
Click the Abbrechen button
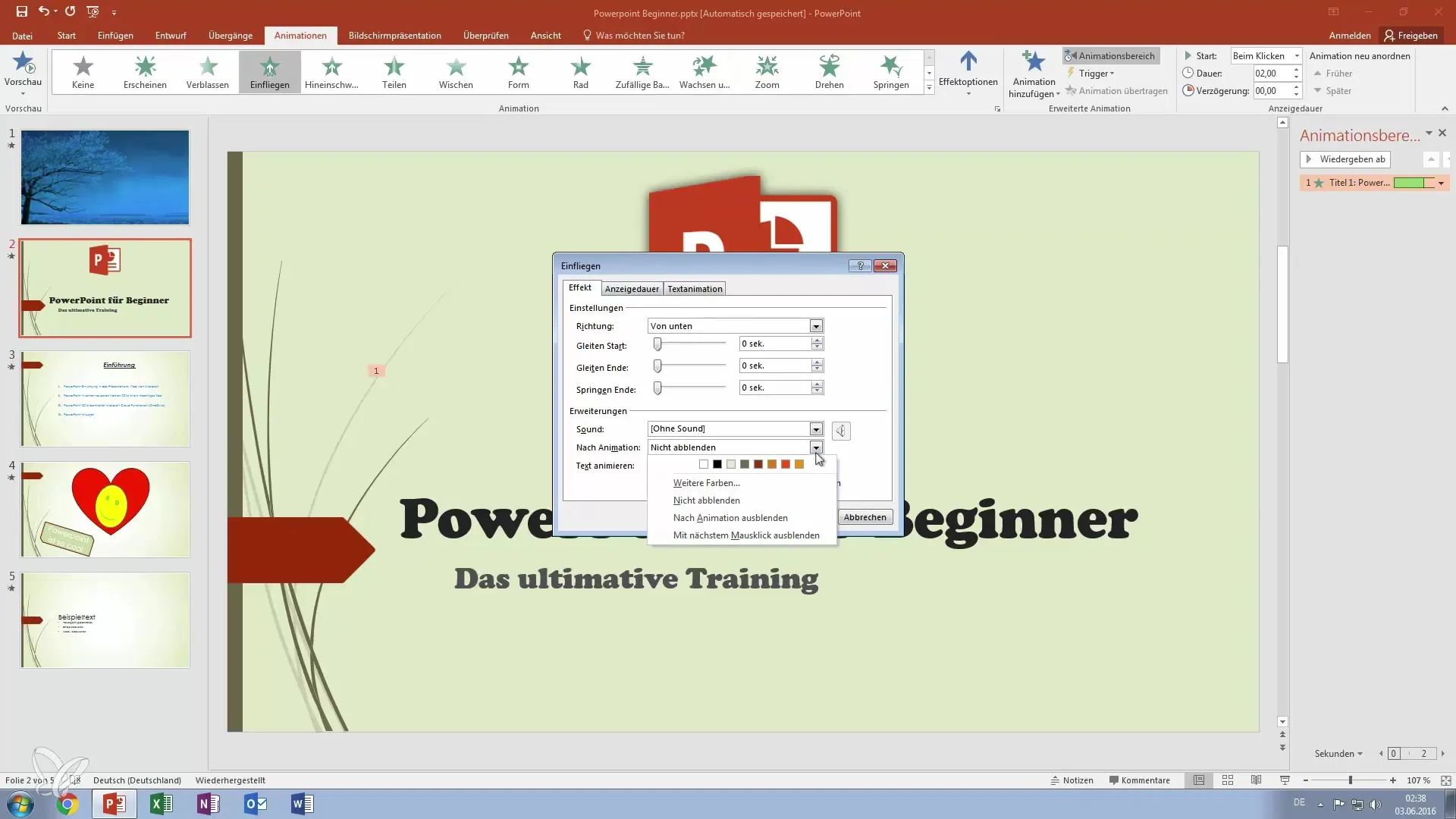(864, 517)
